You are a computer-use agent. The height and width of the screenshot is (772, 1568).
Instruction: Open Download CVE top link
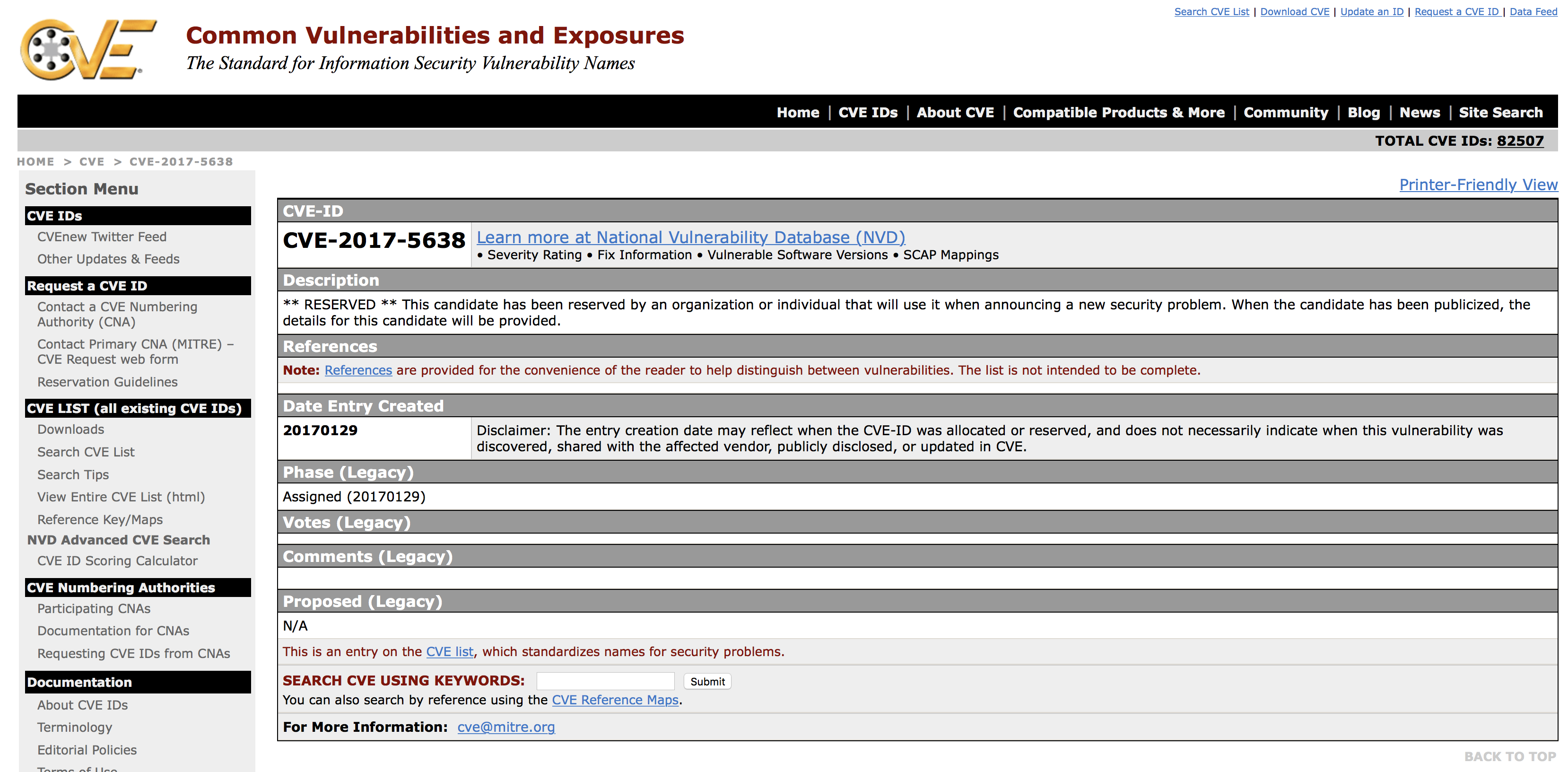click(x=1294, y=11)
